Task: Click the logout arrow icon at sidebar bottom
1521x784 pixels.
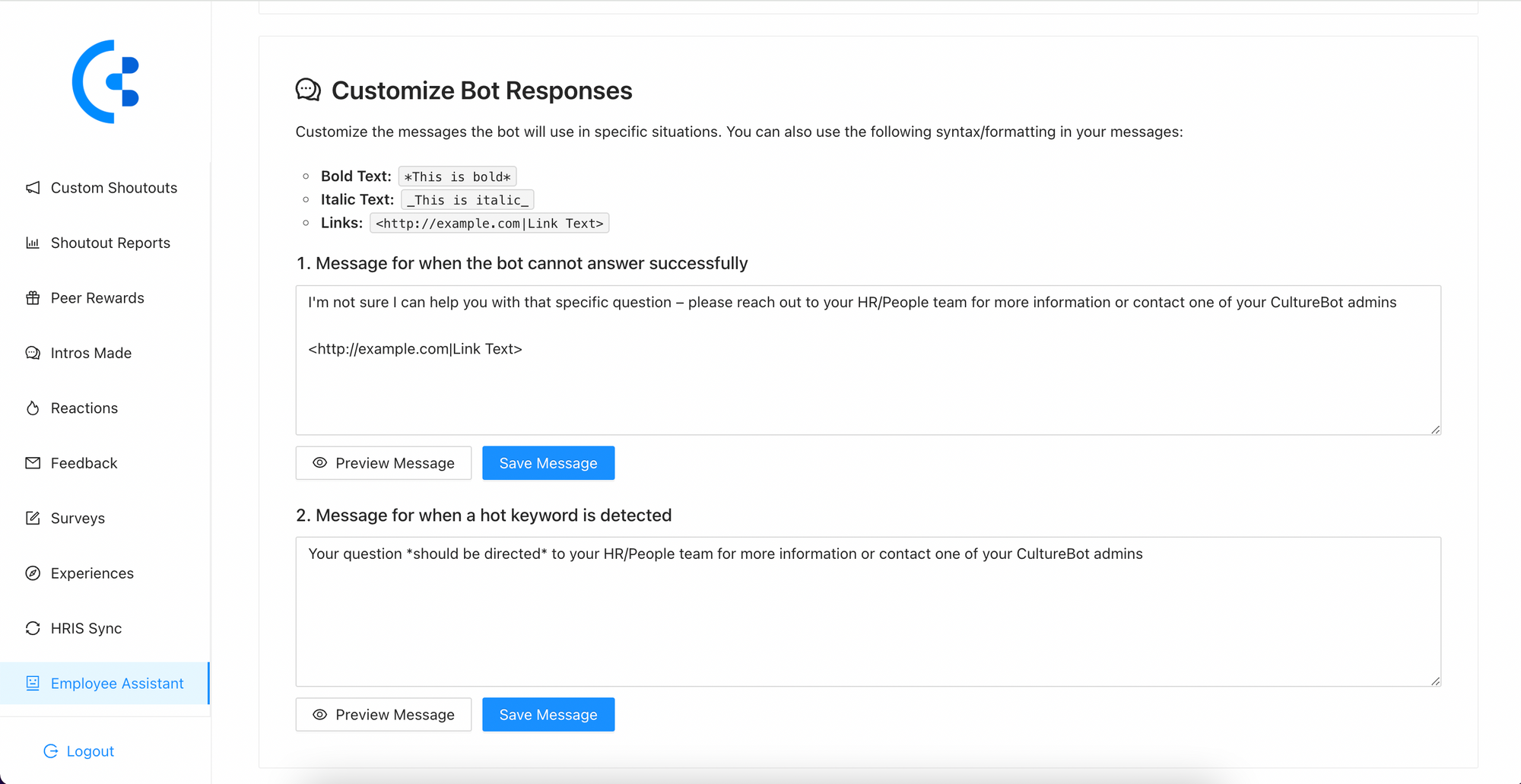Action: tap(51, 751)
